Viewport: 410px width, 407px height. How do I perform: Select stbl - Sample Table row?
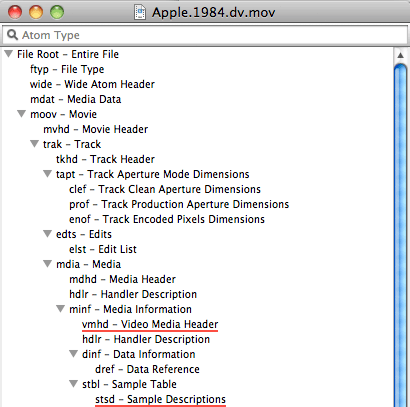(129, 384)
